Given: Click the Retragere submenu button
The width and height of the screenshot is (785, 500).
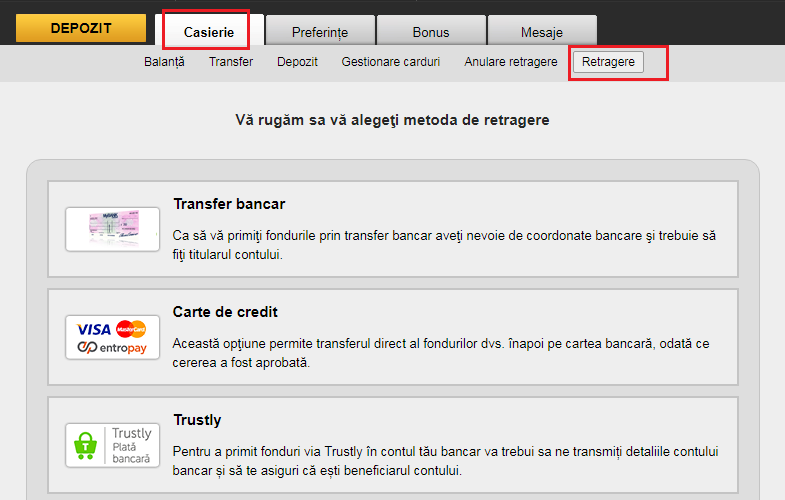Looking at the screenshot, I should click(x=608, y=62).
